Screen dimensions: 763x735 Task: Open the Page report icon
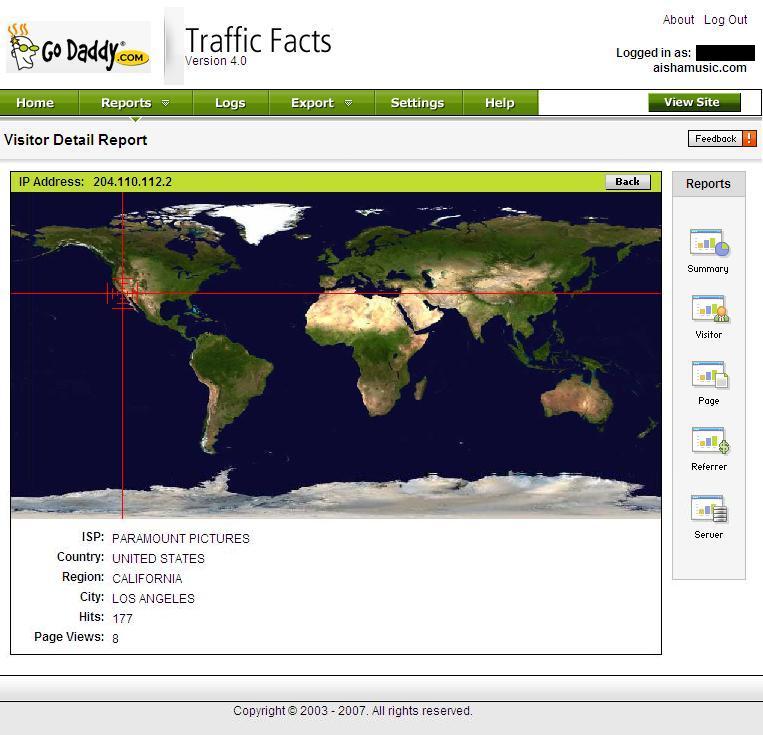[709, 375]
